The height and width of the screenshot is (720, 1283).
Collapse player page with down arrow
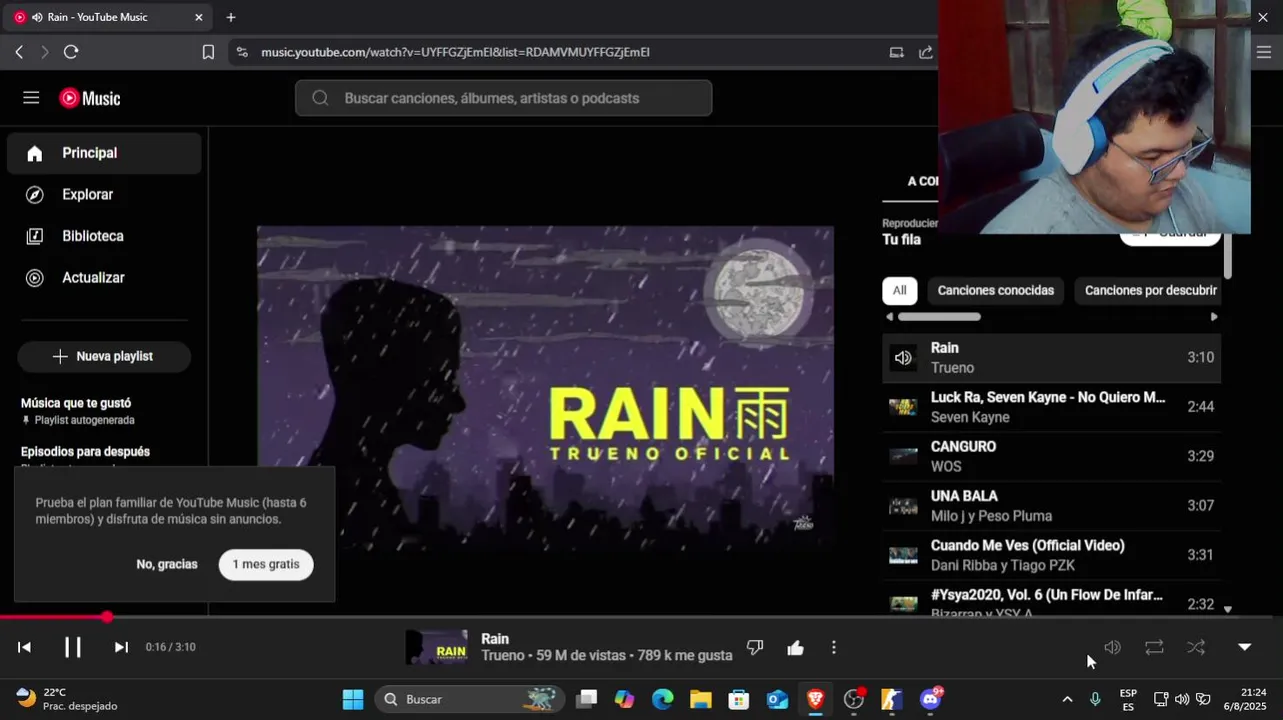click(1244, 647)
